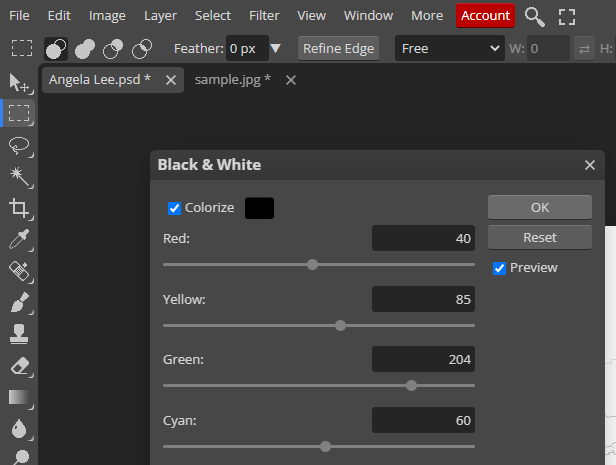Select the Move tool

(19, 82)
